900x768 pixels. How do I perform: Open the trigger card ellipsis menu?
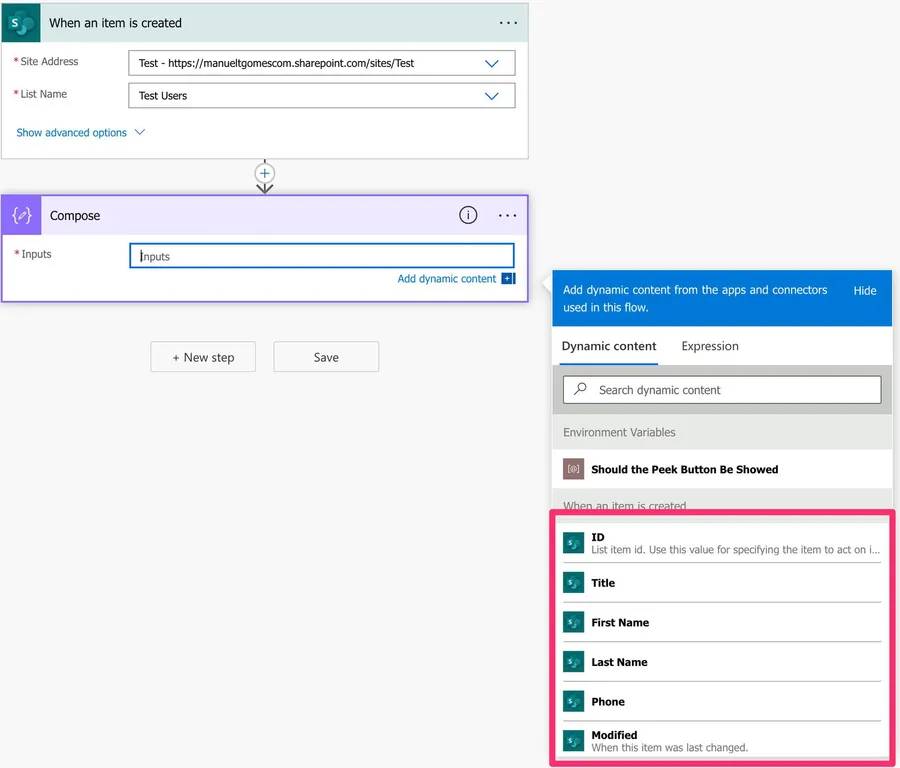click(x=508, y=22)
